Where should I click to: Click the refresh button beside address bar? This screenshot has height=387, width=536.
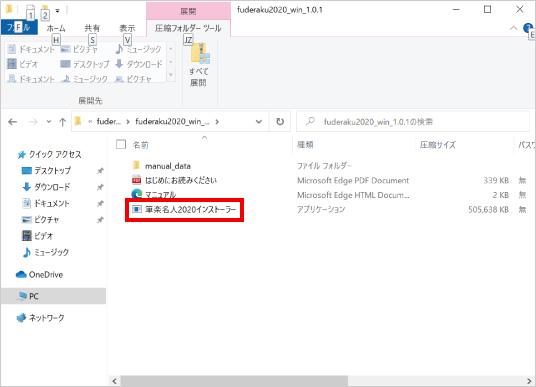[280, 122]
